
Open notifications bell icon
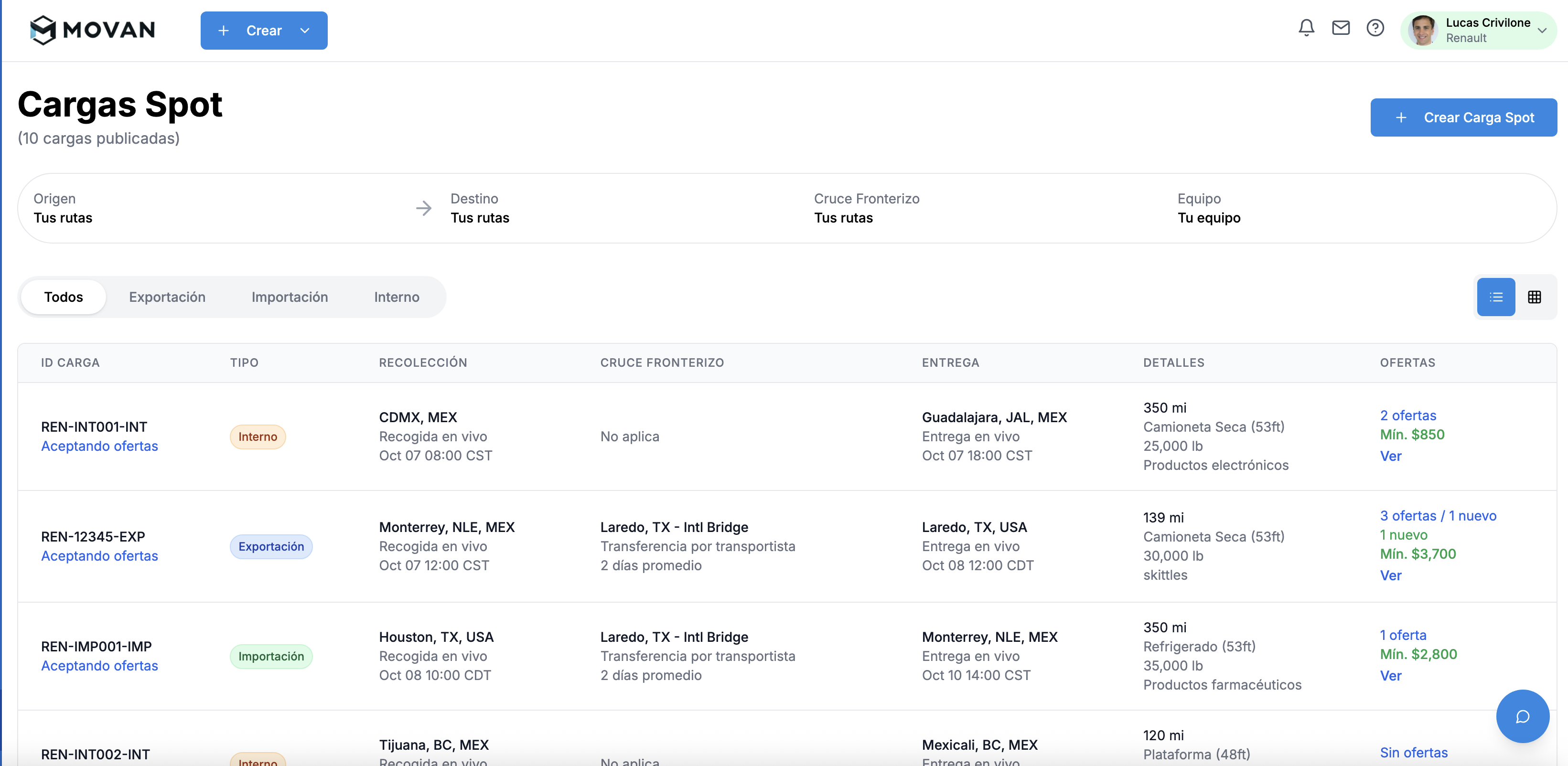point(1306,27)
